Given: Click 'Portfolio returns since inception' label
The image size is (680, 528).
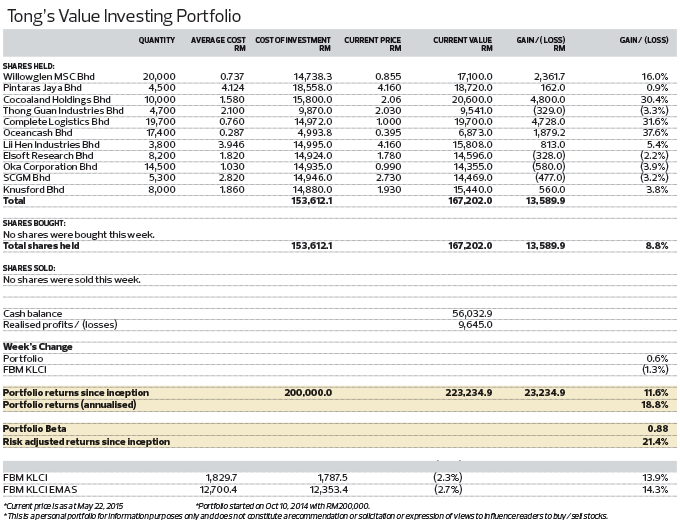Looking at the screenshot, I should 76,393.
